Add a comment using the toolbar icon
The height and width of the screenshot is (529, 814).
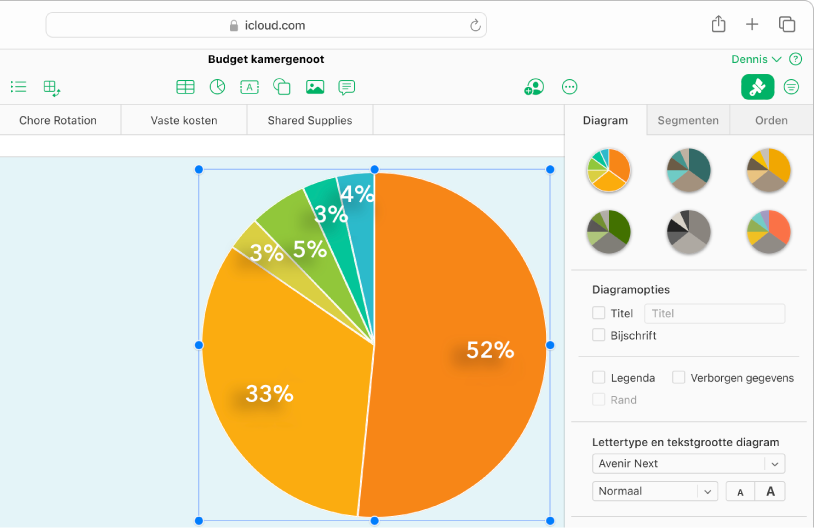click(x=347, y=87)
